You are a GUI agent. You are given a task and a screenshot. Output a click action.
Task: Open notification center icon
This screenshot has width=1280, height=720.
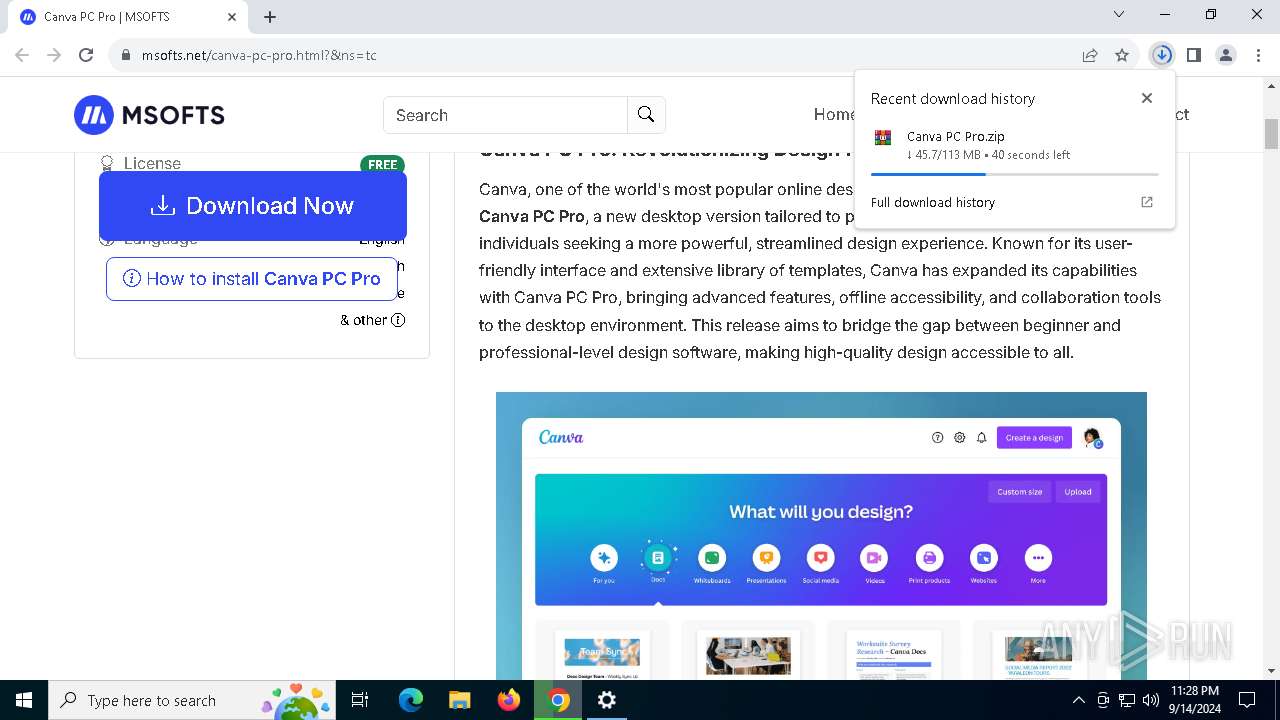(x=1247, y=700)
